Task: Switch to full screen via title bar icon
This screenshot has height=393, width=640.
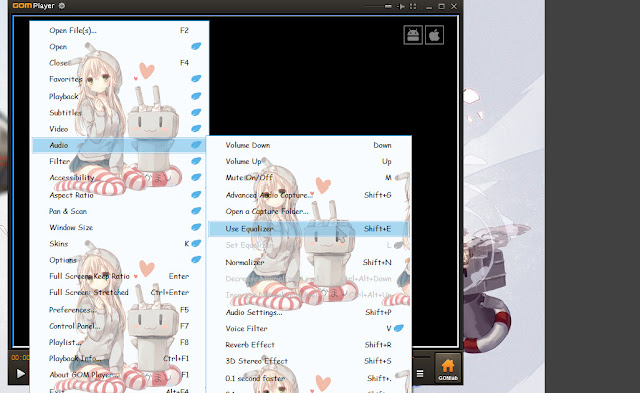Action: tap(413, 7)
